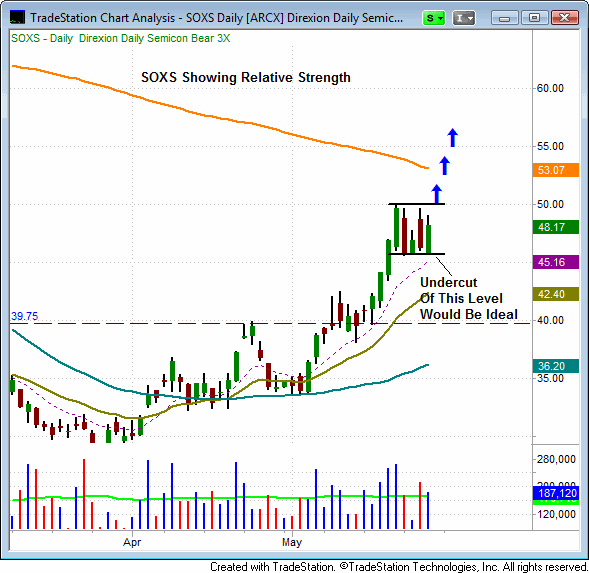589x573 pixels.
Task: Click the Apr date axis label
Action: click(x=132, y=542)
